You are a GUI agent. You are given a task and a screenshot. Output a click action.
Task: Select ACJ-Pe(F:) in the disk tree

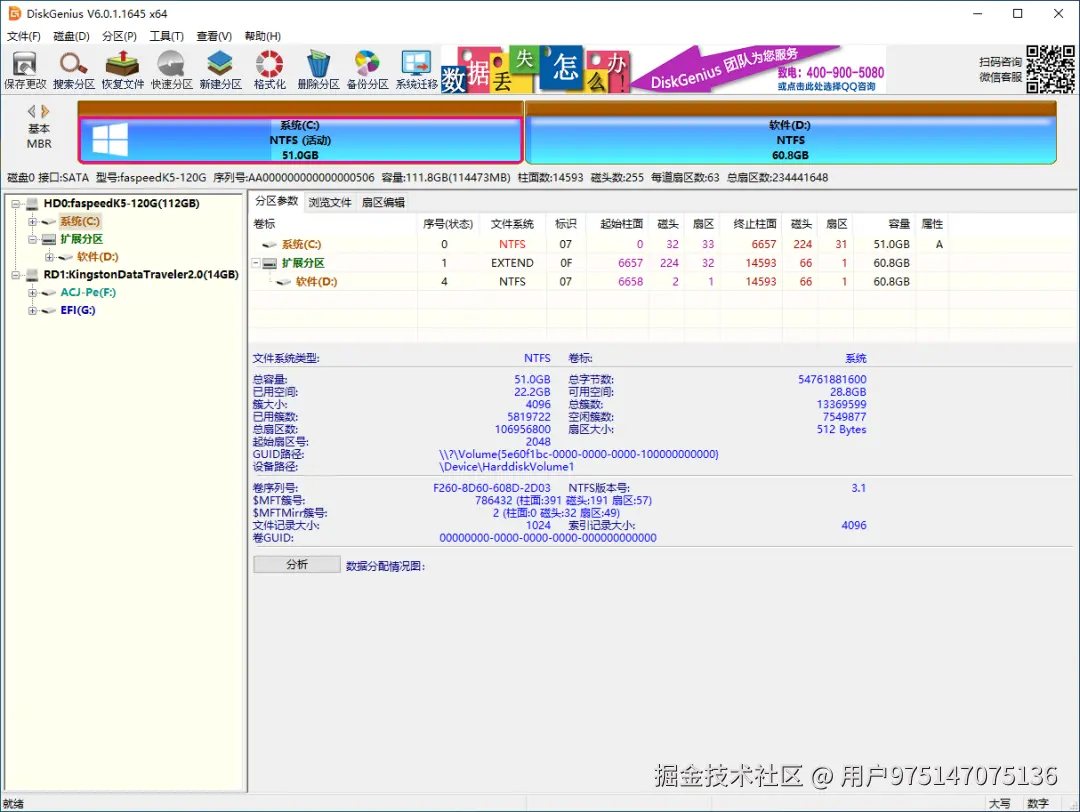(x=88, y=293)
